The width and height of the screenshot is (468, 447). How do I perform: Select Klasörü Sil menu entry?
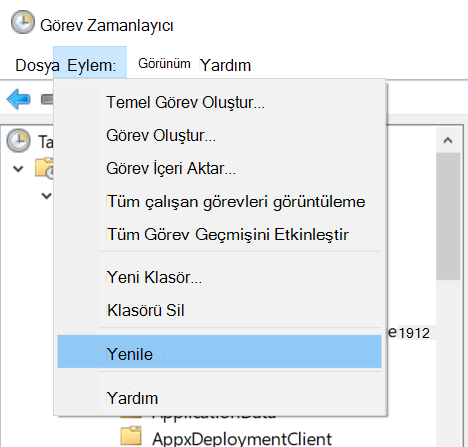coord(219,310)
